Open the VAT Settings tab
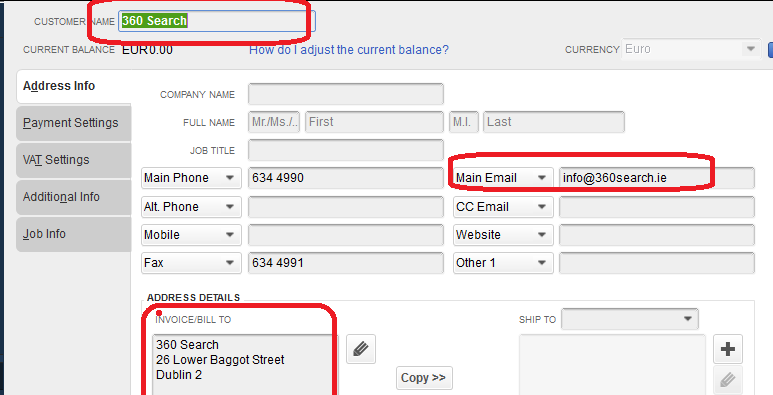Image resolution: width=773 pixels, height=395 pixels. [73, 160]
